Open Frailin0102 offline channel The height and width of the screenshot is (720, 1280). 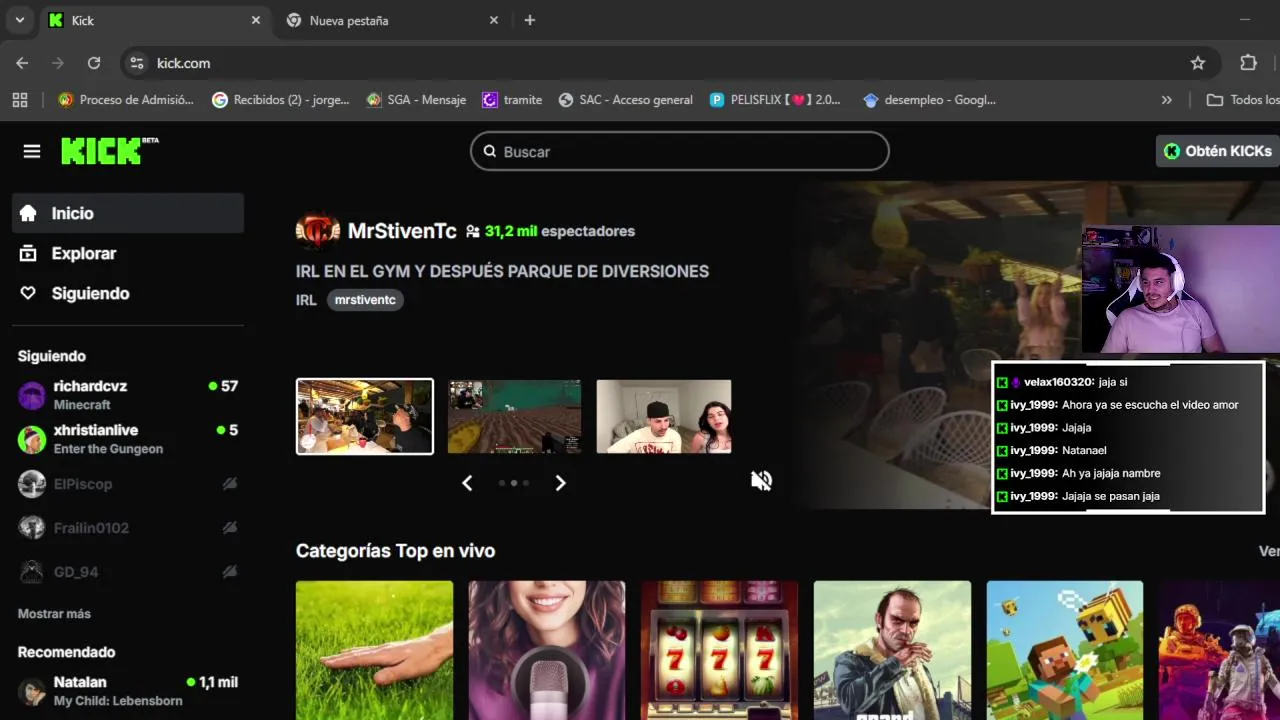coord(128,528)
